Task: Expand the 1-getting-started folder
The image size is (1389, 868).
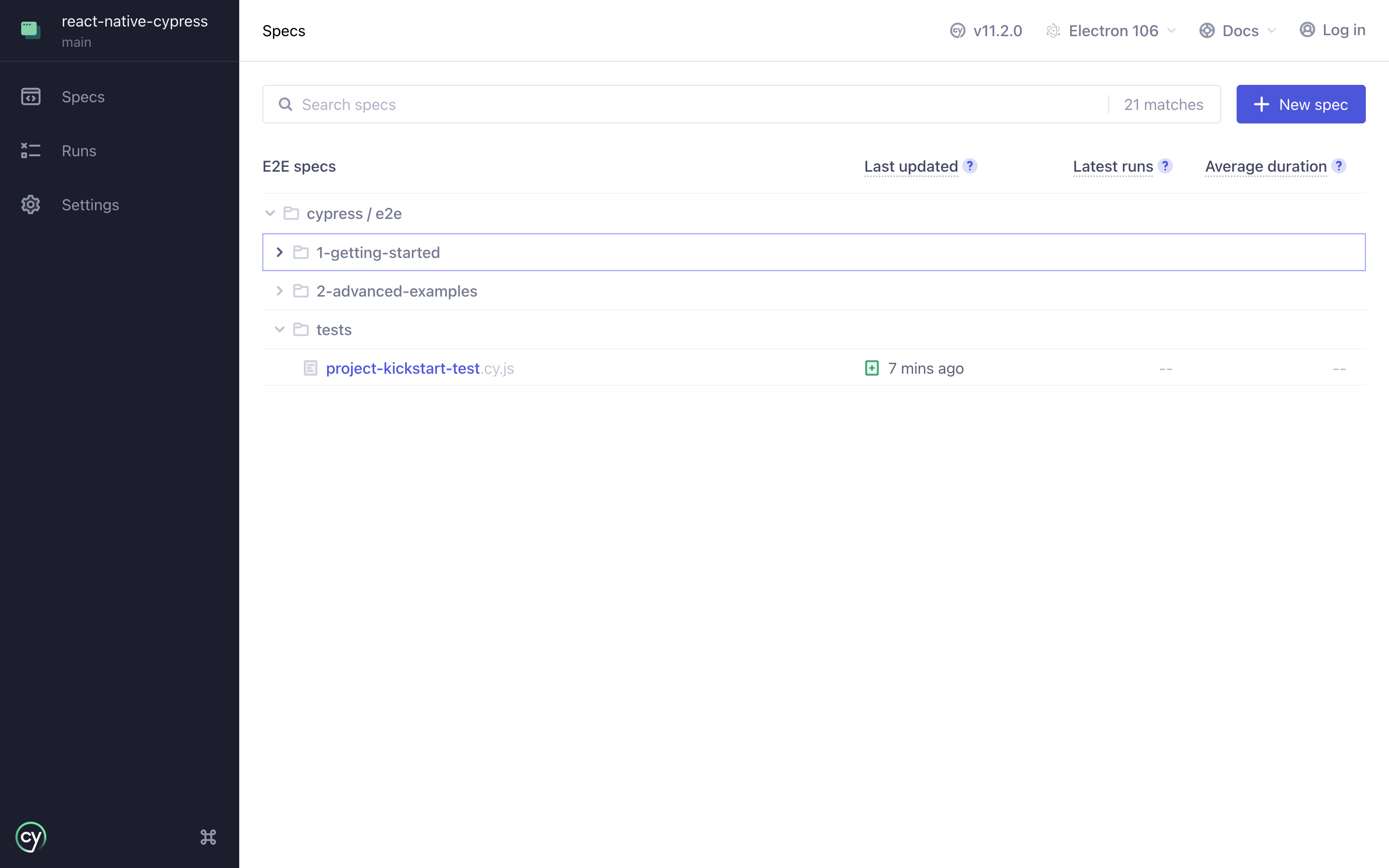Action: [279, 252]
